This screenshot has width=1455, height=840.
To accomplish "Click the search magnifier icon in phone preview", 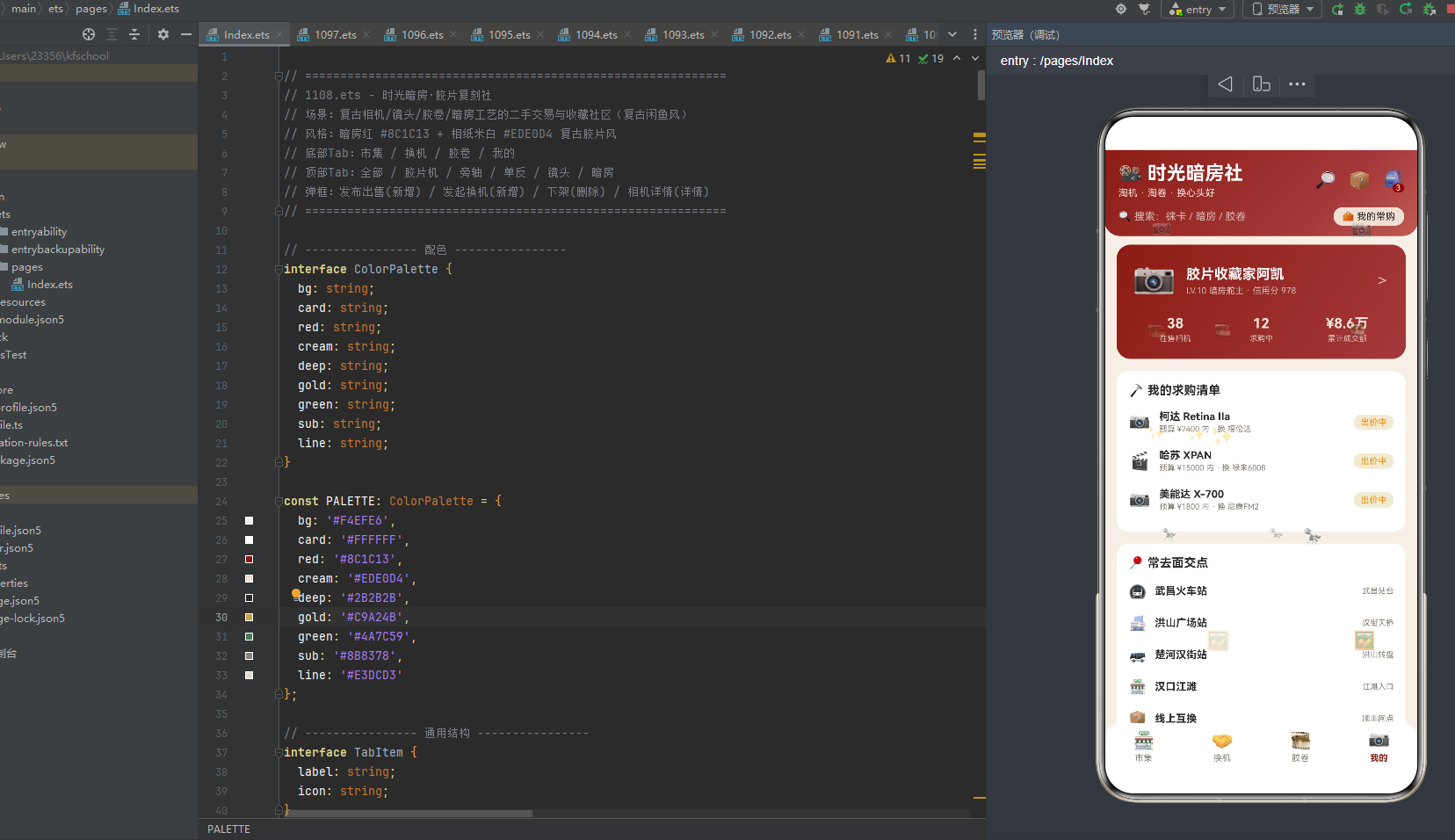I will (x=1326, y=179).
